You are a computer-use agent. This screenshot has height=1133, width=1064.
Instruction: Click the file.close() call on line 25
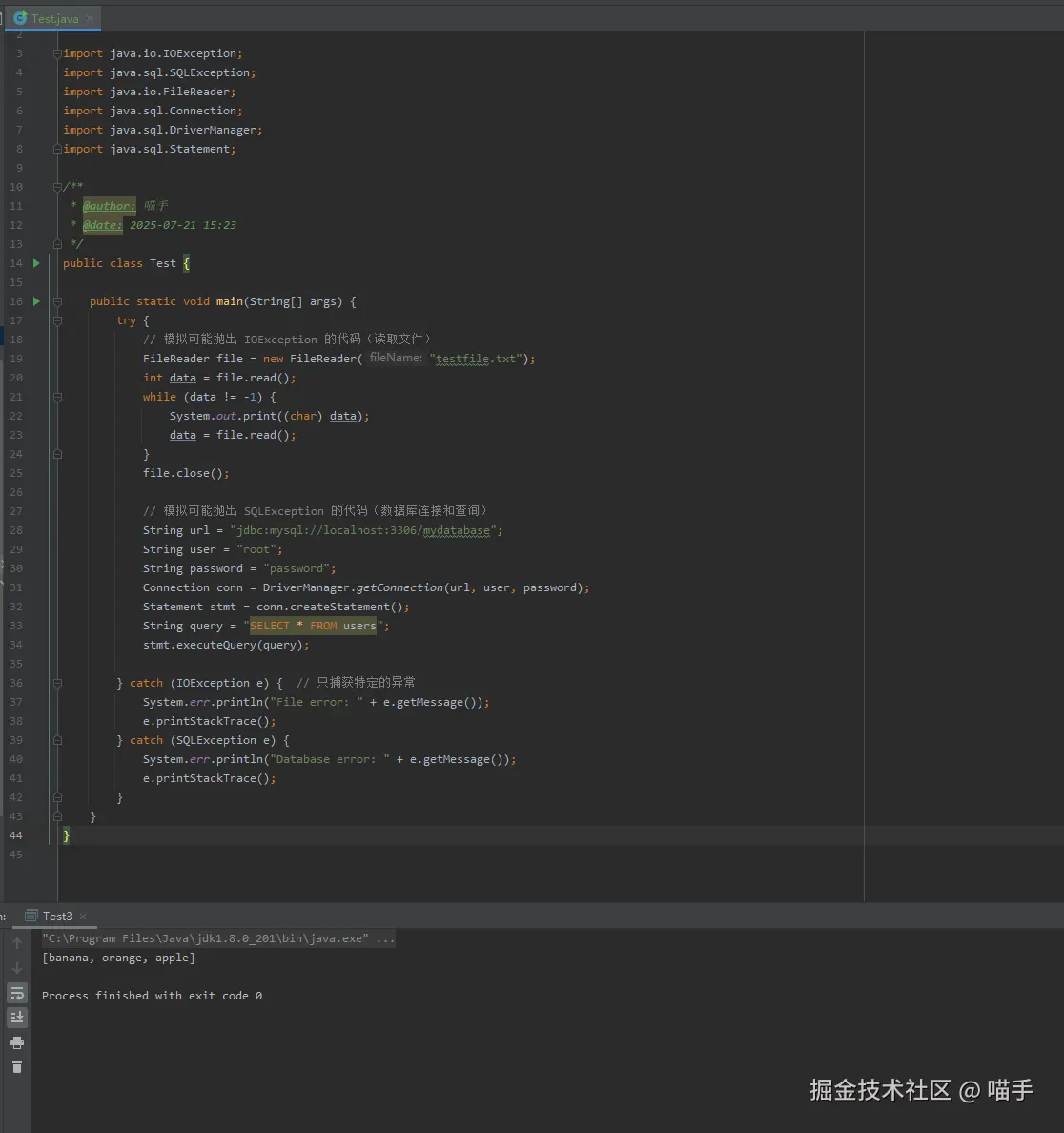click(x=186, y=473)
